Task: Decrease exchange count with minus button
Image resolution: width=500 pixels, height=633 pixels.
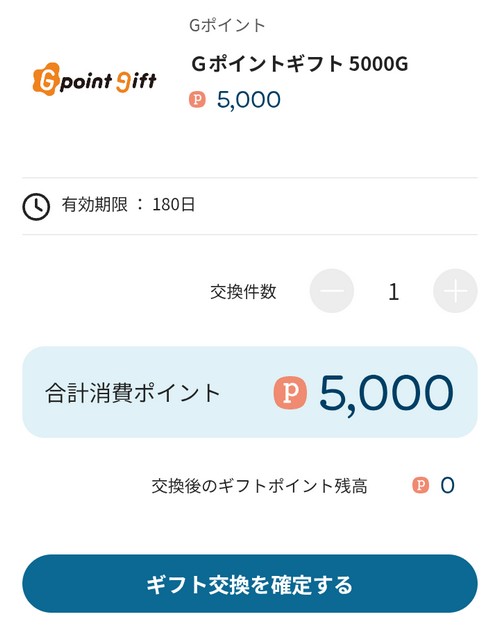Action: [x=332, y=291]
